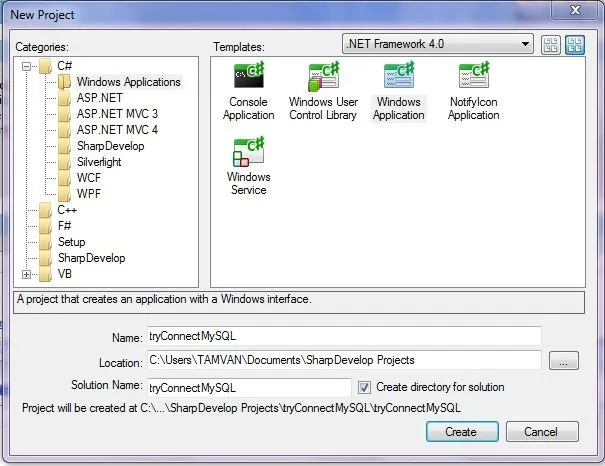Image resolution: width=605 pixels, height=466 pixels.
Task: Click the Create button
Action: pos(462,432)
